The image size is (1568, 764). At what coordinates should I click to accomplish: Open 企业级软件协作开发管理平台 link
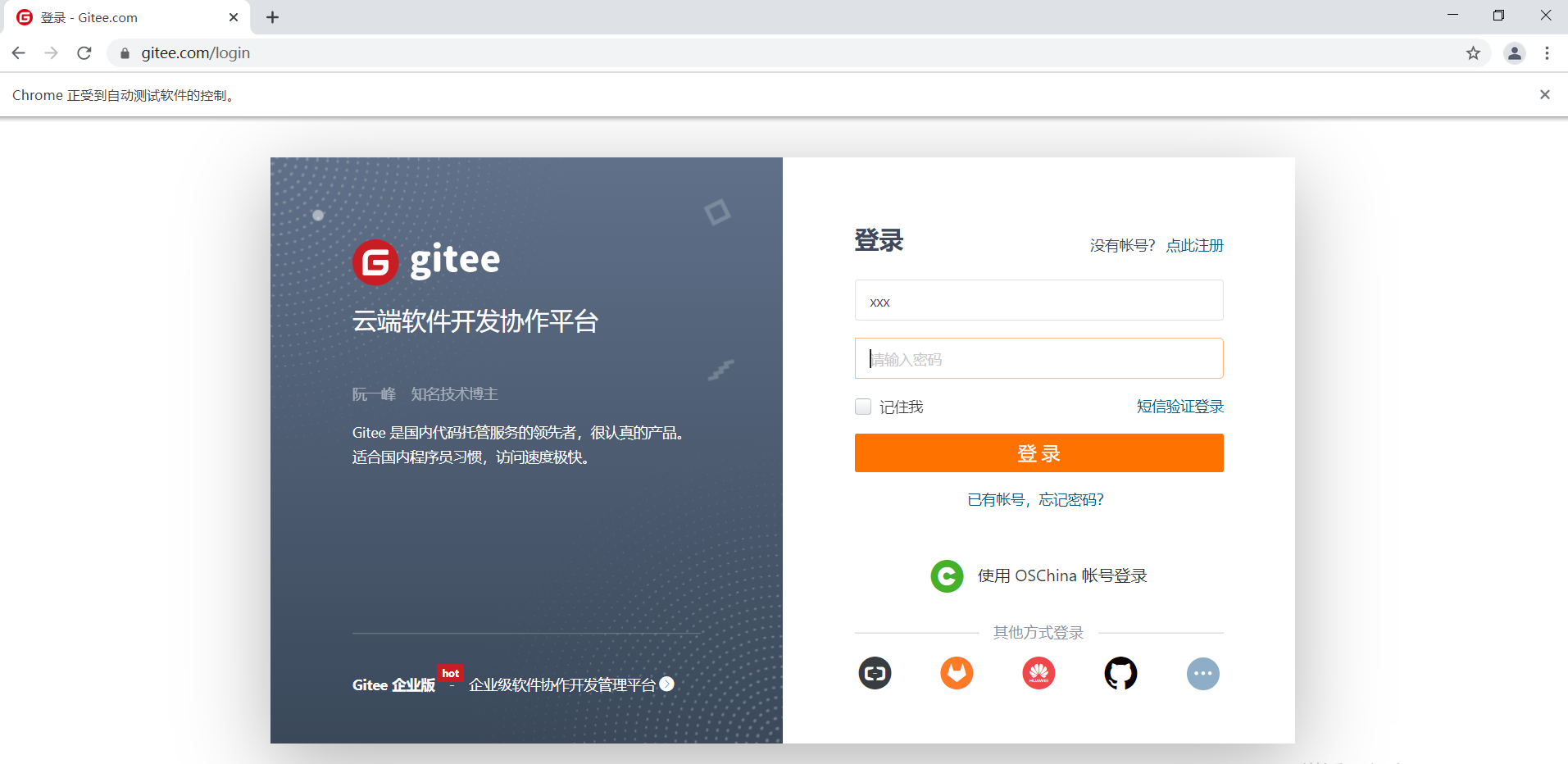(562, 685)
